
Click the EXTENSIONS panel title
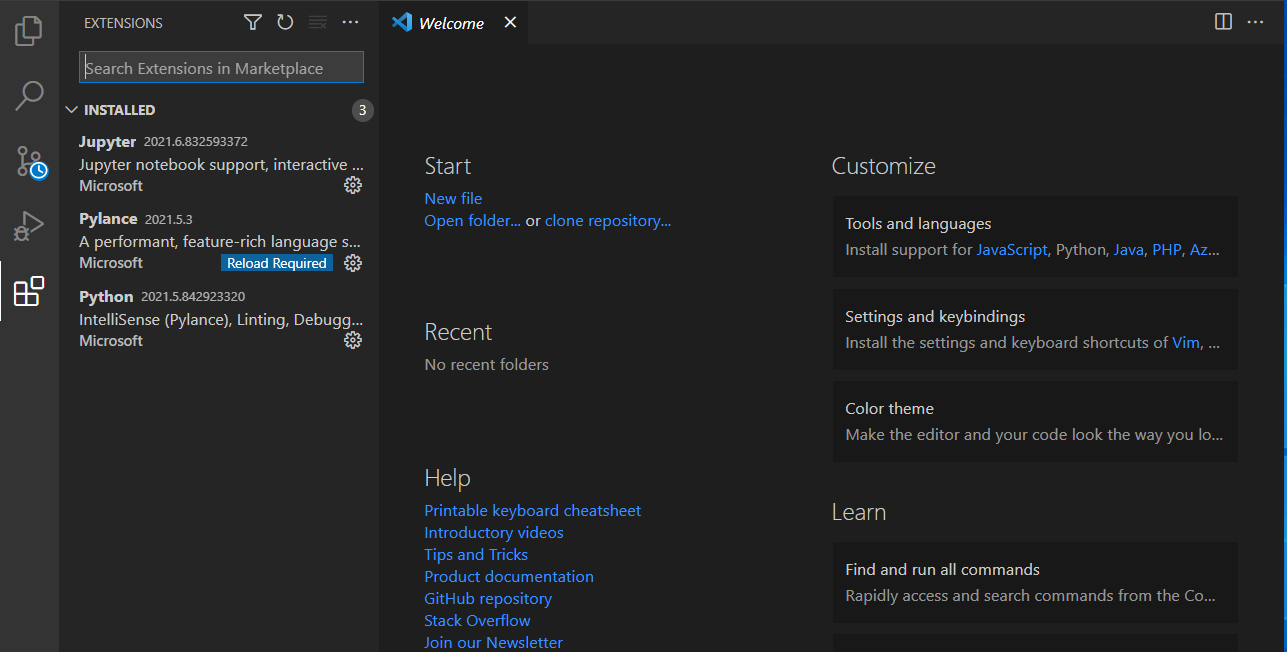123,23
